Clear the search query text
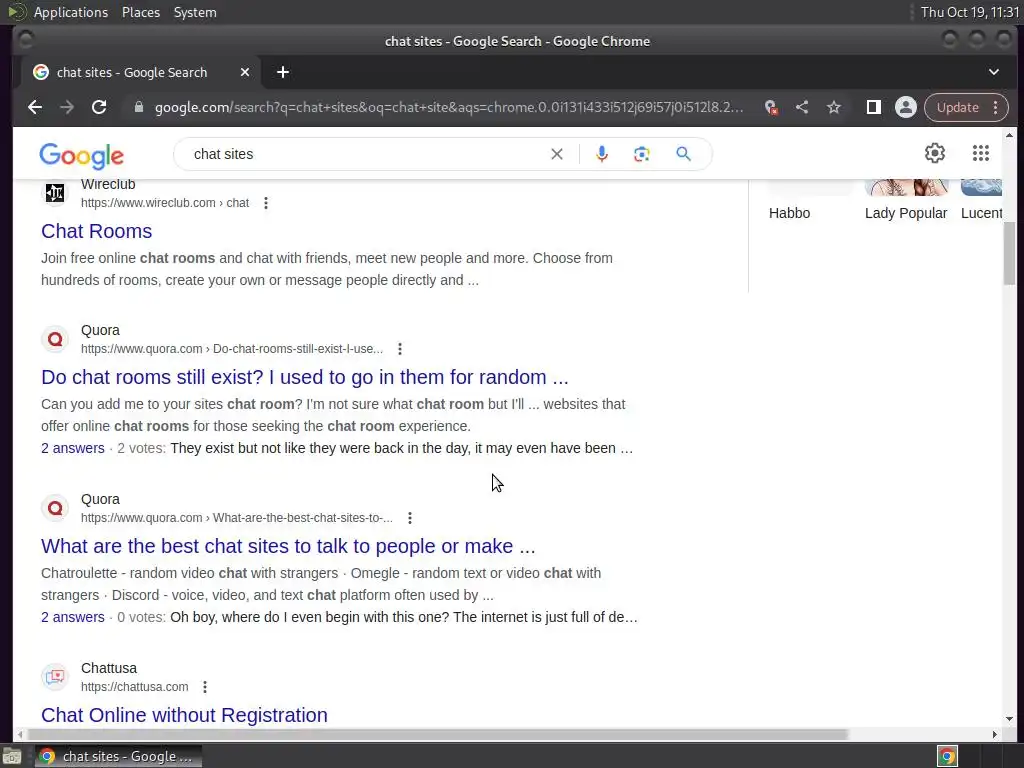1024x768 pixels. [x=556, y=154]
